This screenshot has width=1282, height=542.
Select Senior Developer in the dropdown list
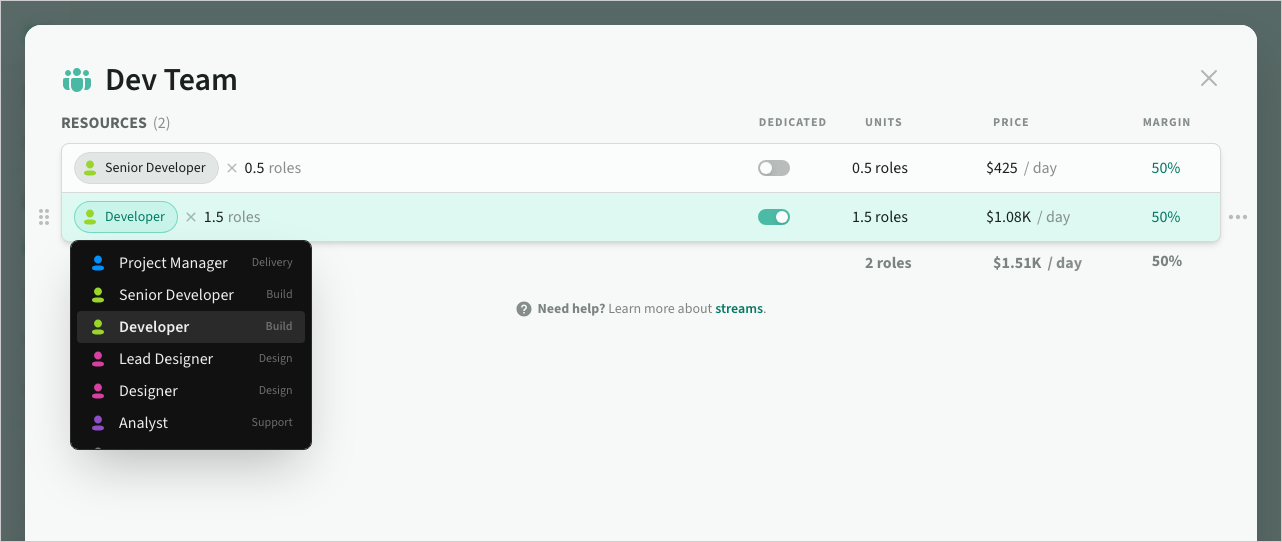176,295
